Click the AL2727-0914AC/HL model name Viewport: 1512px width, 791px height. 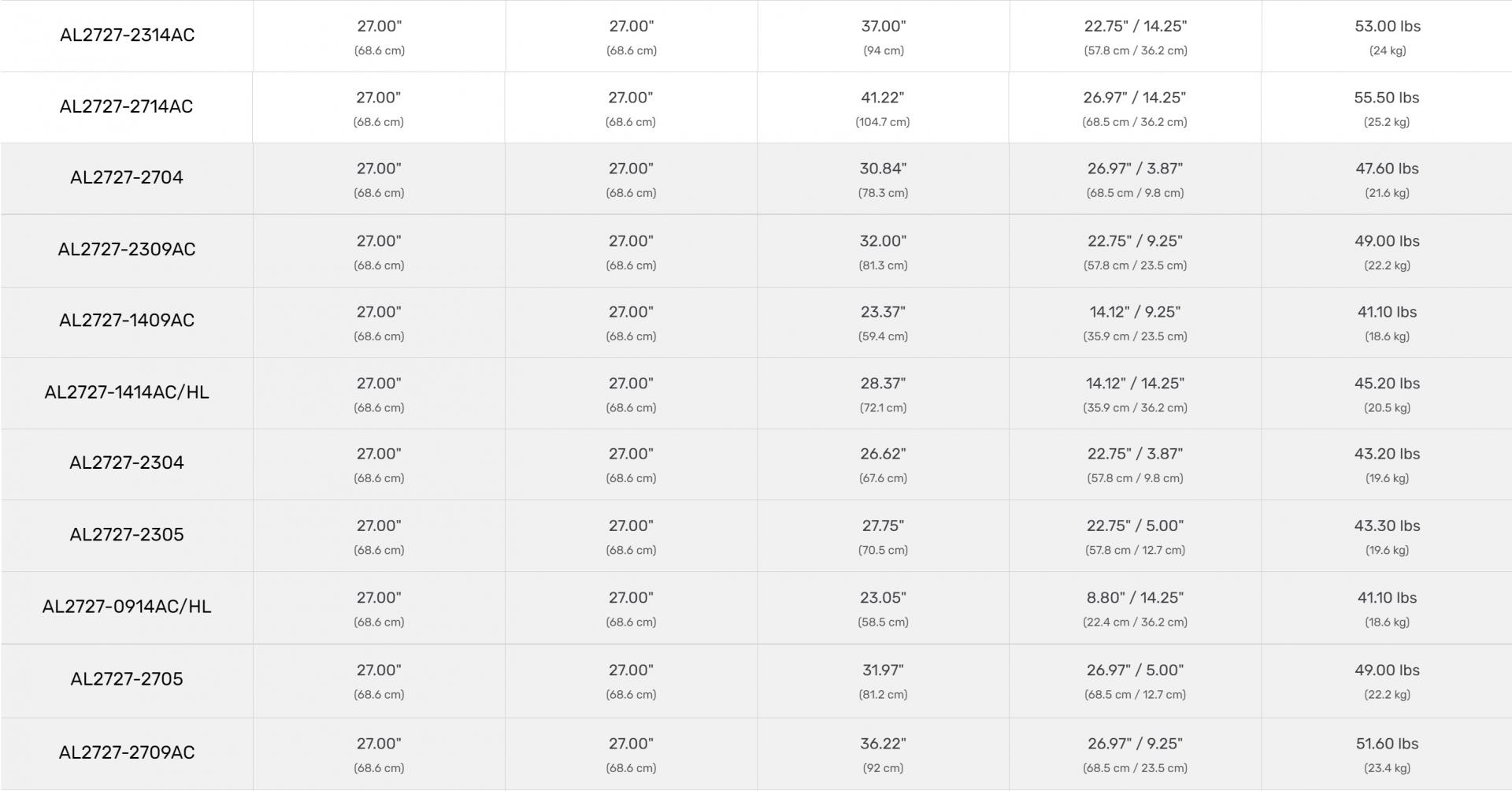(126, 606)
